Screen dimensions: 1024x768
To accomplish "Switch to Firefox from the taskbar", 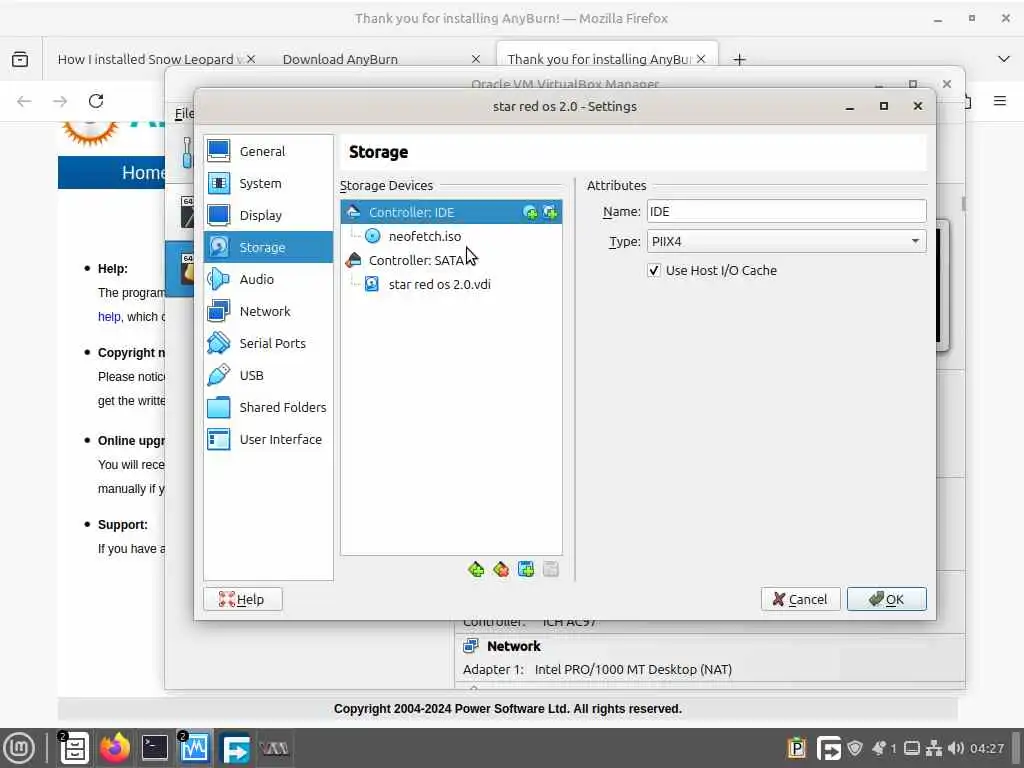I will tap(115, 748).
